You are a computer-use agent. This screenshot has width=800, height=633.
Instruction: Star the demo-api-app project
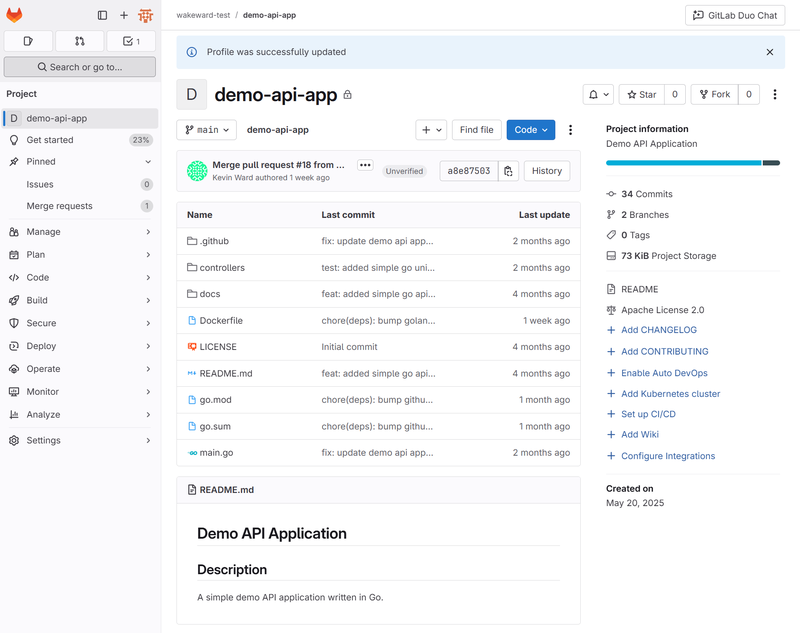tap(640, 94)
